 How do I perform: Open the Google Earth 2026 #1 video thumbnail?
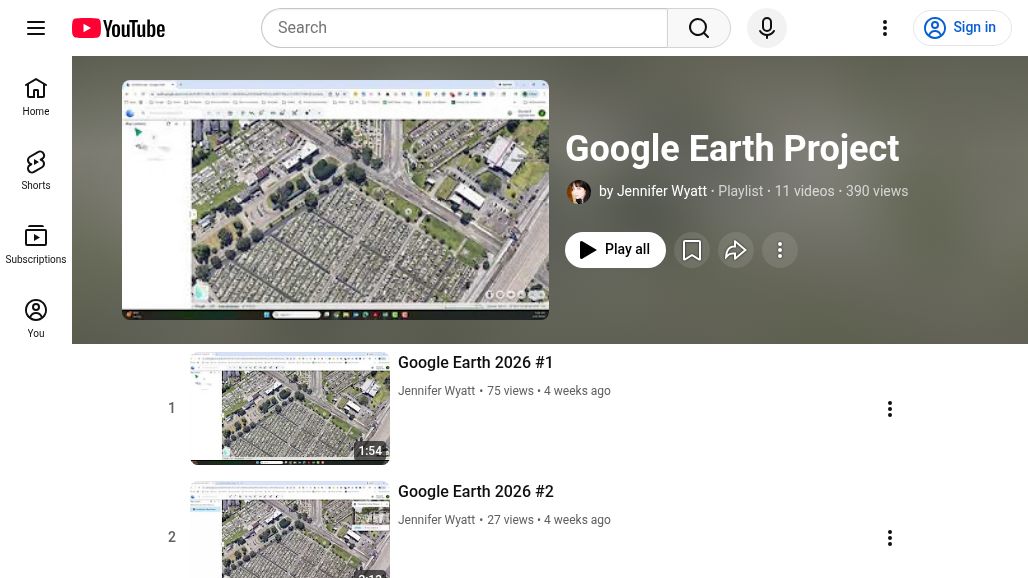(289, 408)
